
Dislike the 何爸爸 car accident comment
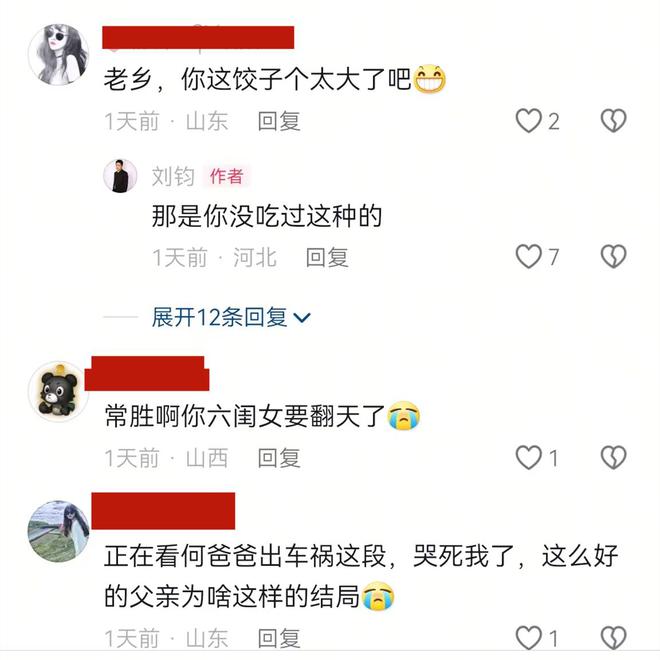click(x=613, y=638)
